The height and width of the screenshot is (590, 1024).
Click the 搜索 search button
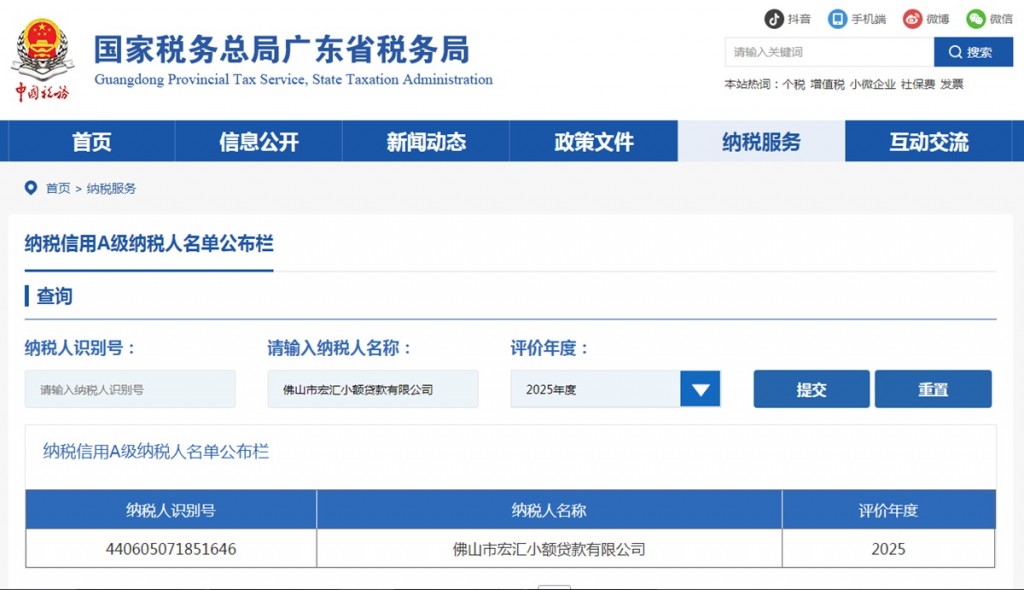tap(973, 52)
